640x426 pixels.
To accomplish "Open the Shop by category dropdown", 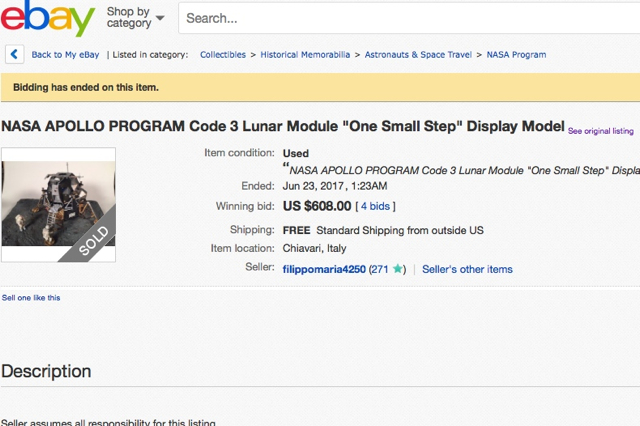I will coord(136,18).
